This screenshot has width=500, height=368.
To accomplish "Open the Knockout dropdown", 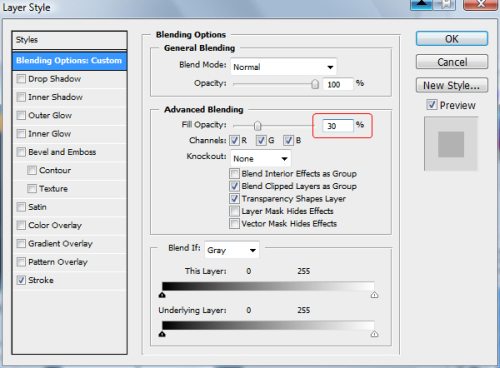I will tap(261, 159).
